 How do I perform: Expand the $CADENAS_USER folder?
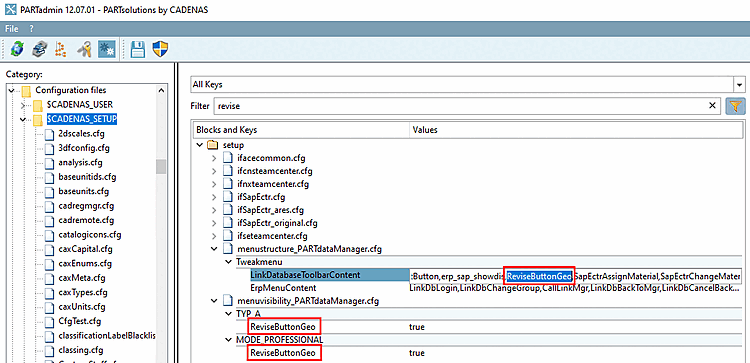[22, 105]
